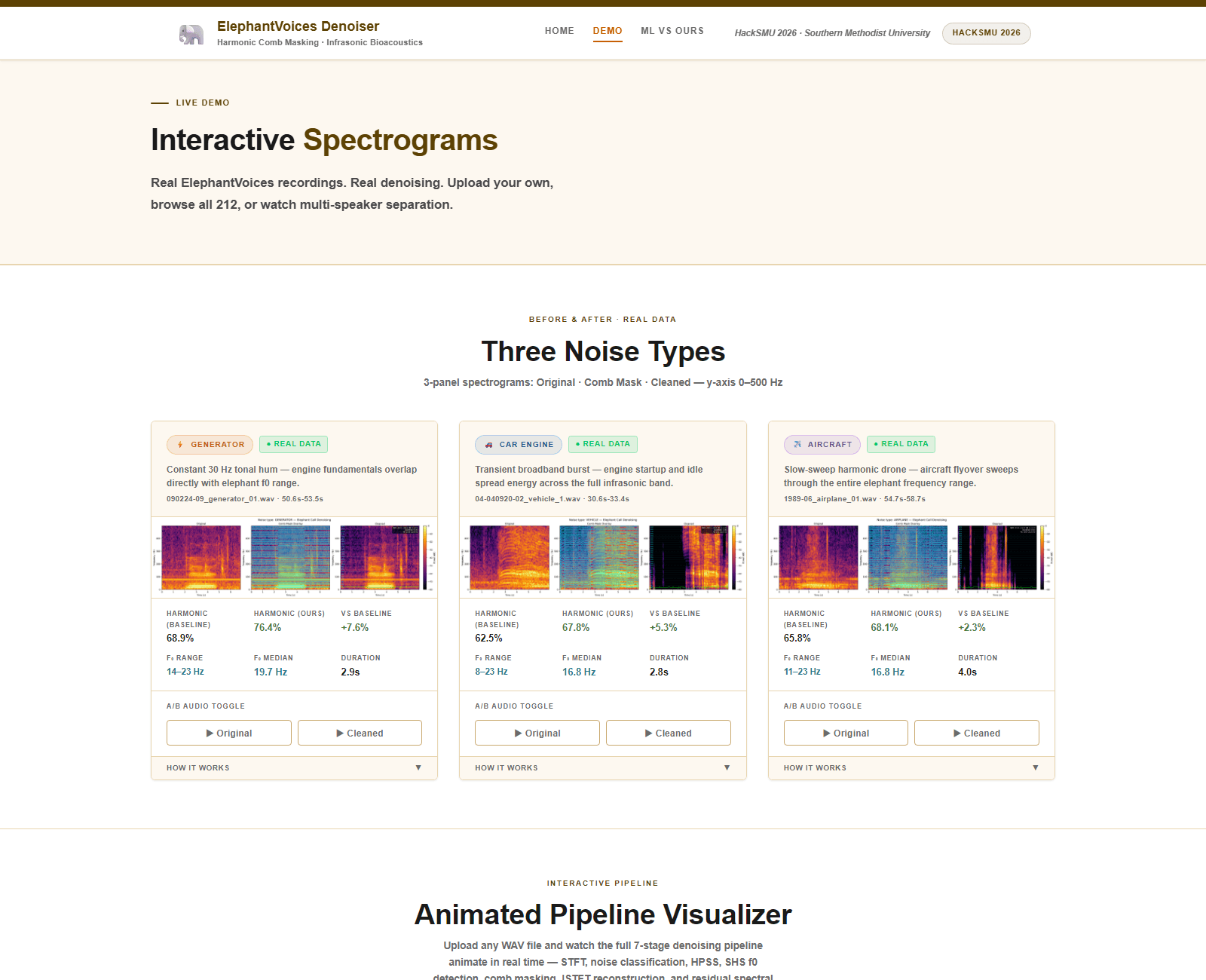
Task: Click the Interactive Spectrograms heading
Action: 324,140
